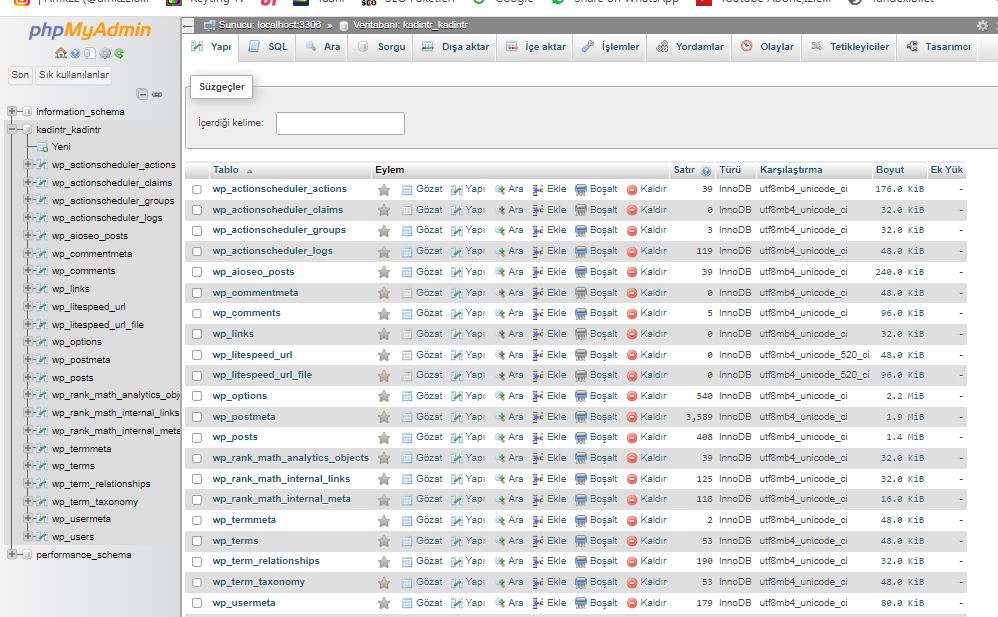Open navigation settings gear icon in sidebar
The height and width of the screenshot is (617, 998).
106,53
